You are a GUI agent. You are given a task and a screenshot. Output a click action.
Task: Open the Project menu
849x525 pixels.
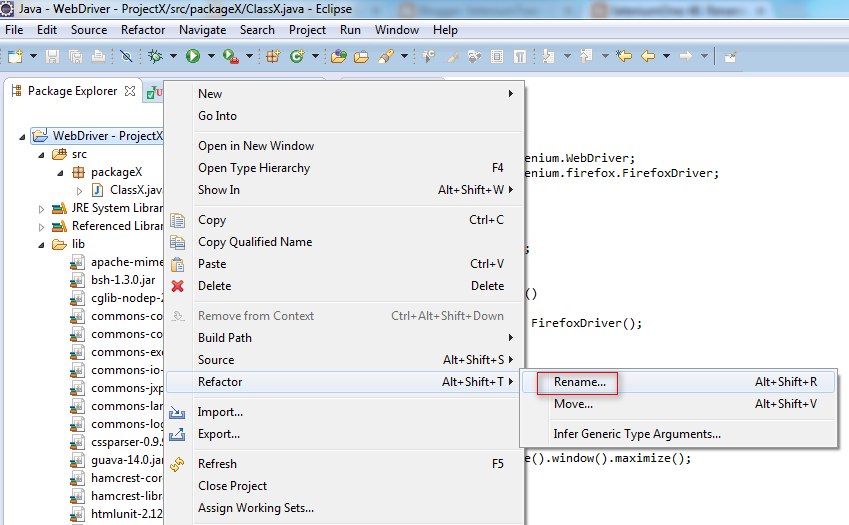(307, 30)
